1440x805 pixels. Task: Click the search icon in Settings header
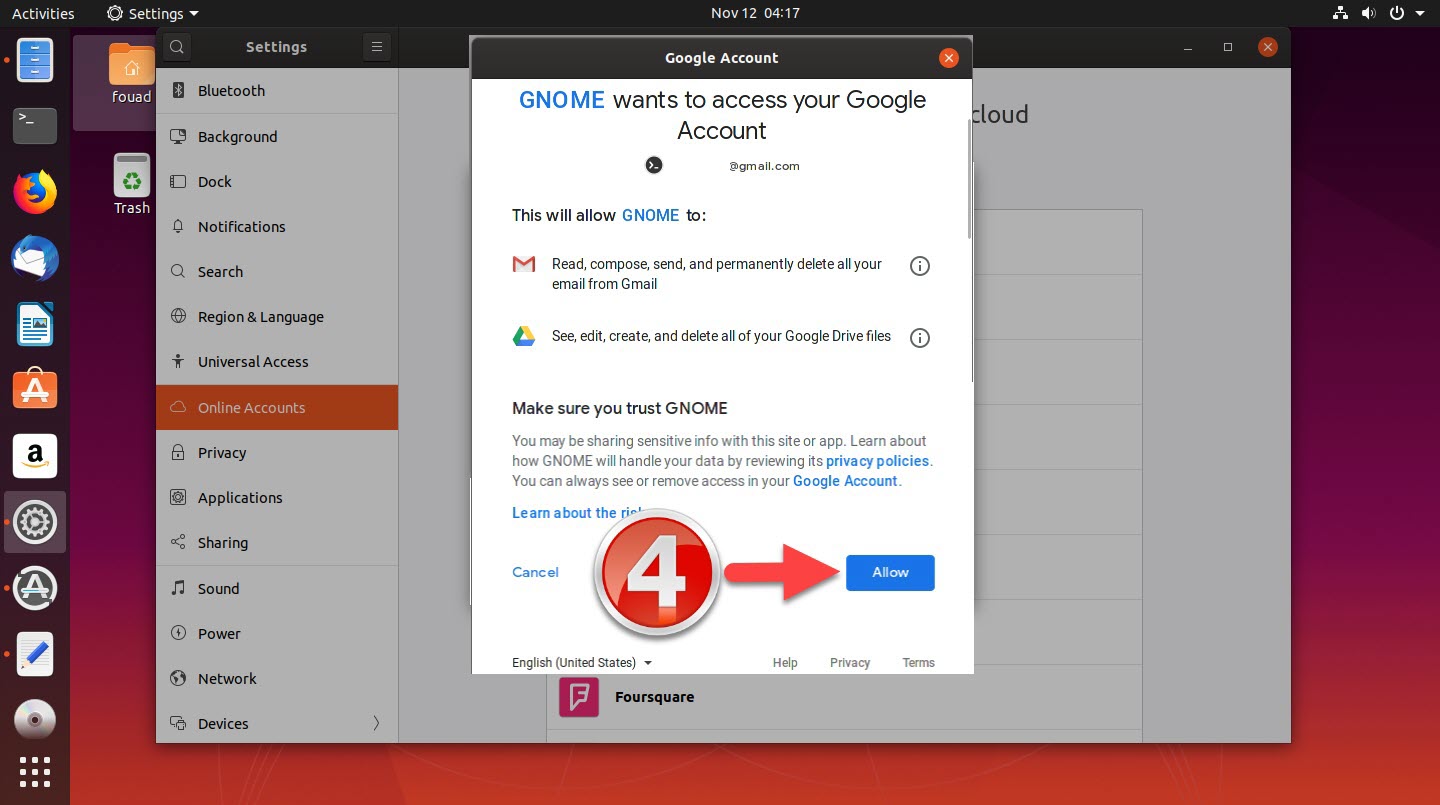pos(176,47)
